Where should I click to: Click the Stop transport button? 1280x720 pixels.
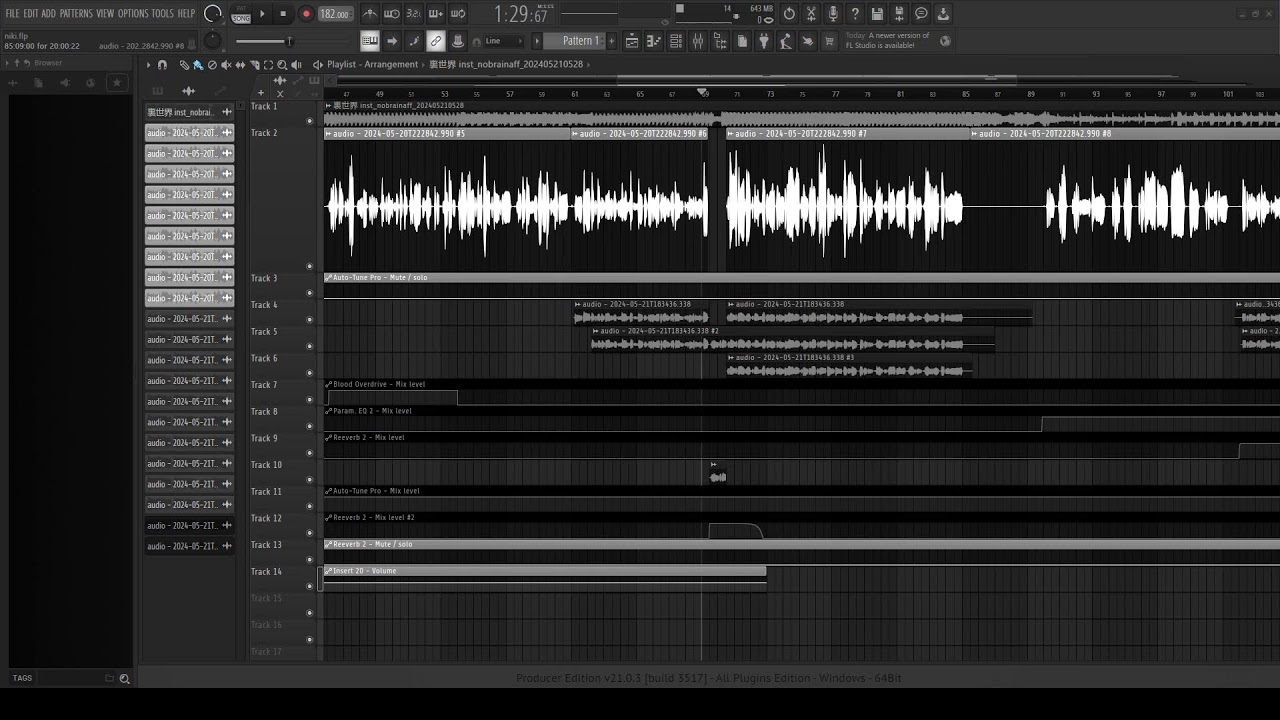[284, 14]
